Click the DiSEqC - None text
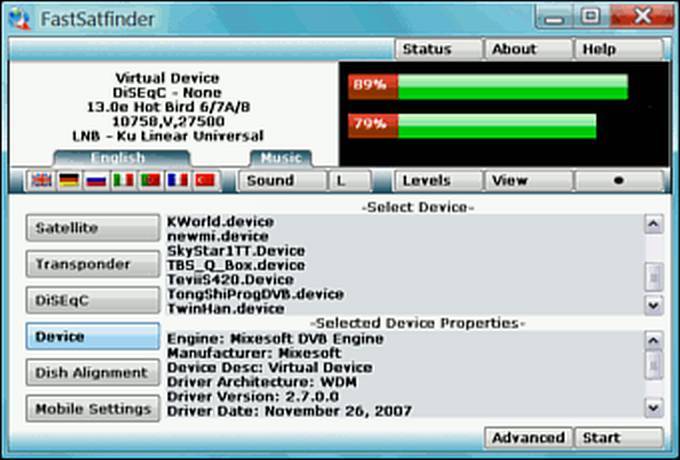Screen dimensions: 680x460 click(168, 92)
